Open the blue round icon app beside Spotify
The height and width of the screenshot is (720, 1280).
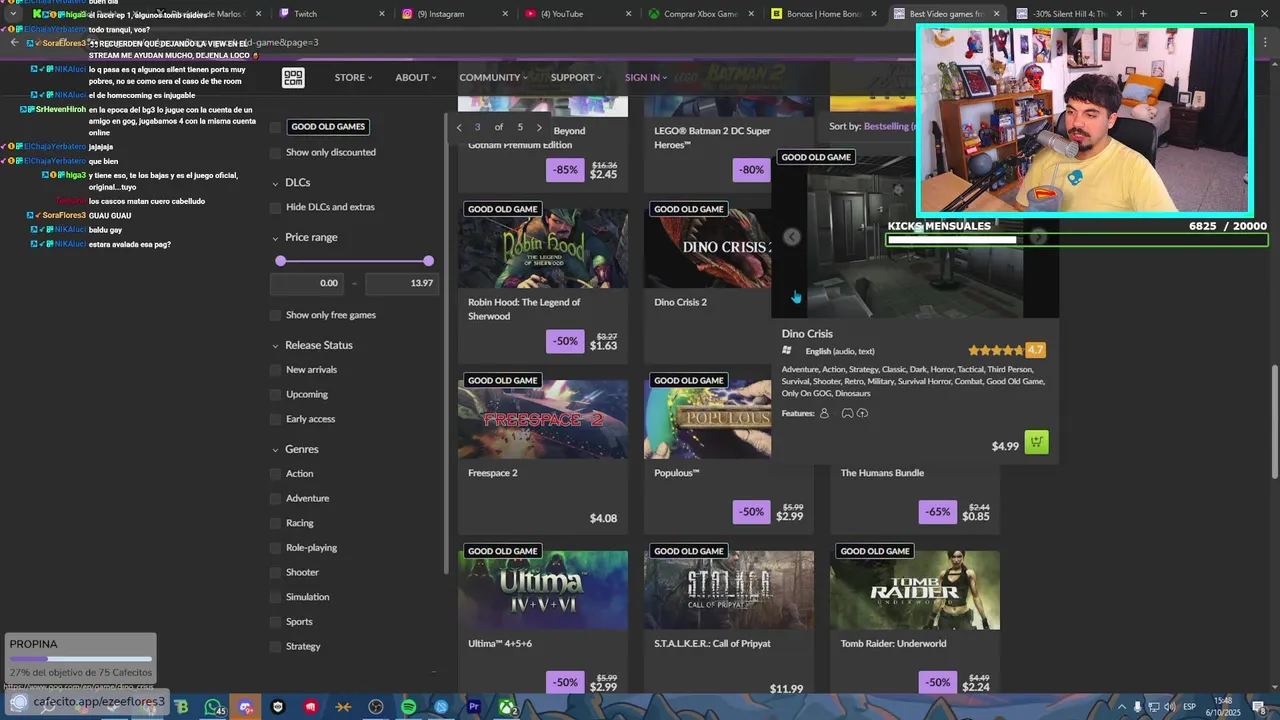click(441, 707)
